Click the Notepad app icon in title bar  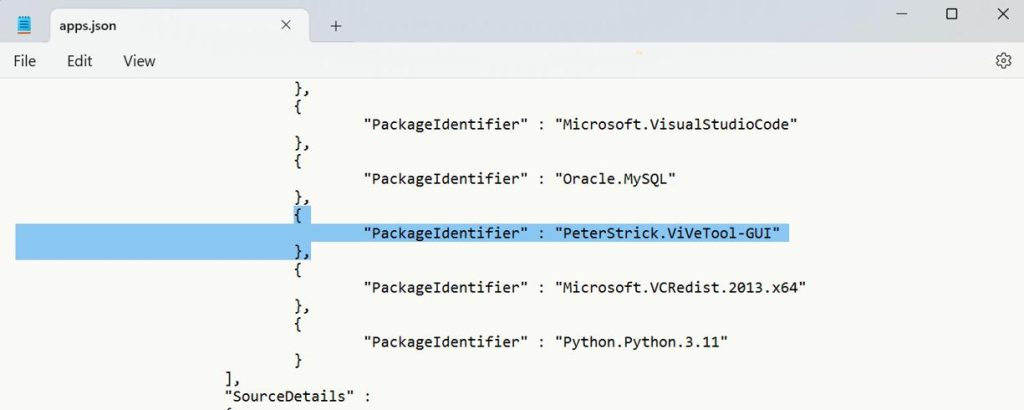25,25
